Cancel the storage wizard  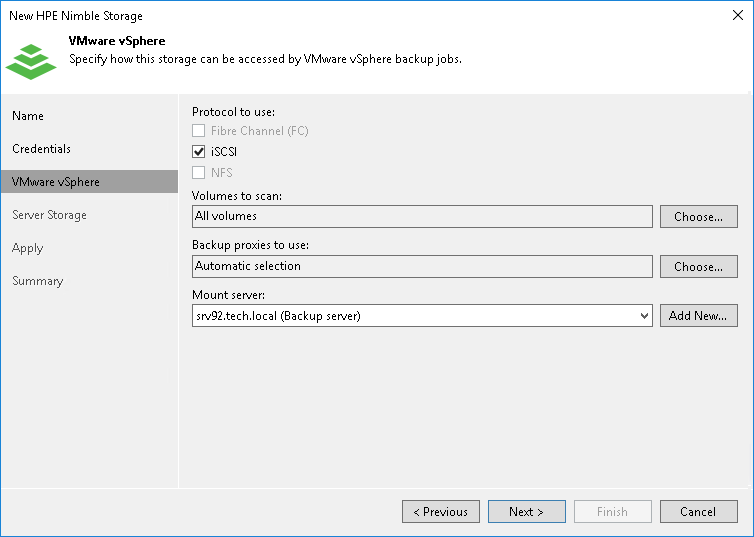[698, 512]
